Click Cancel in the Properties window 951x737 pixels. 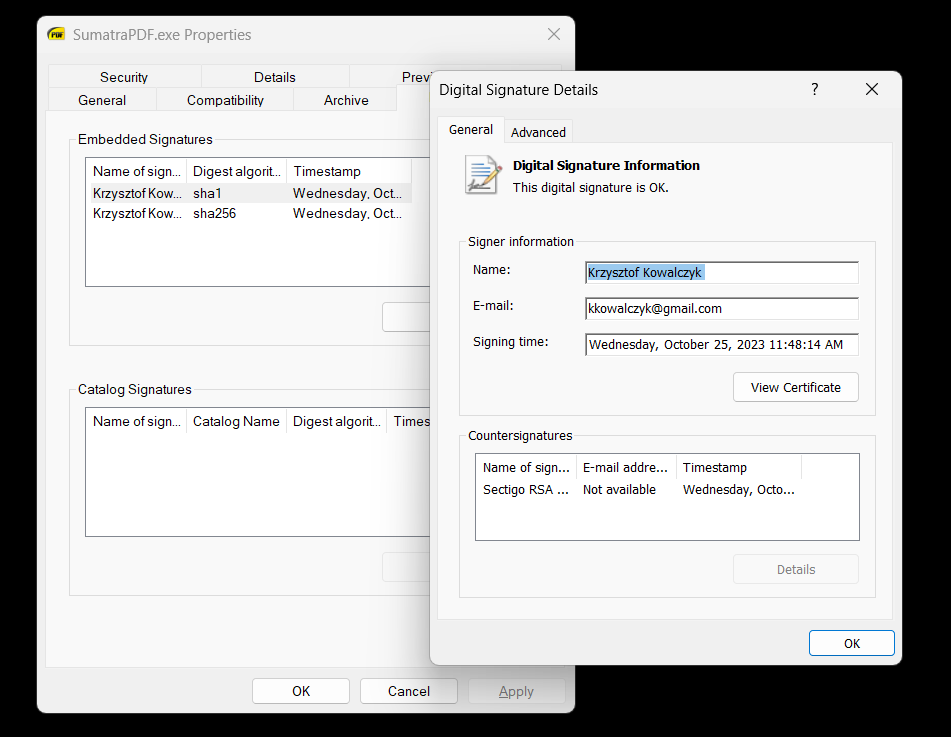(x=409, y=691)
